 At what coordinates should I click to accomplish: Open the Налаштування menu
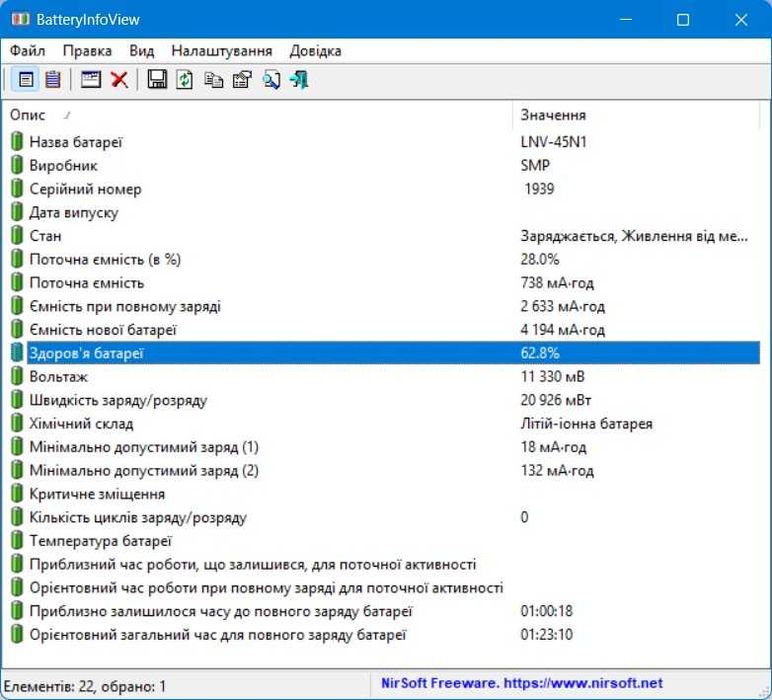tap(222, 51)
